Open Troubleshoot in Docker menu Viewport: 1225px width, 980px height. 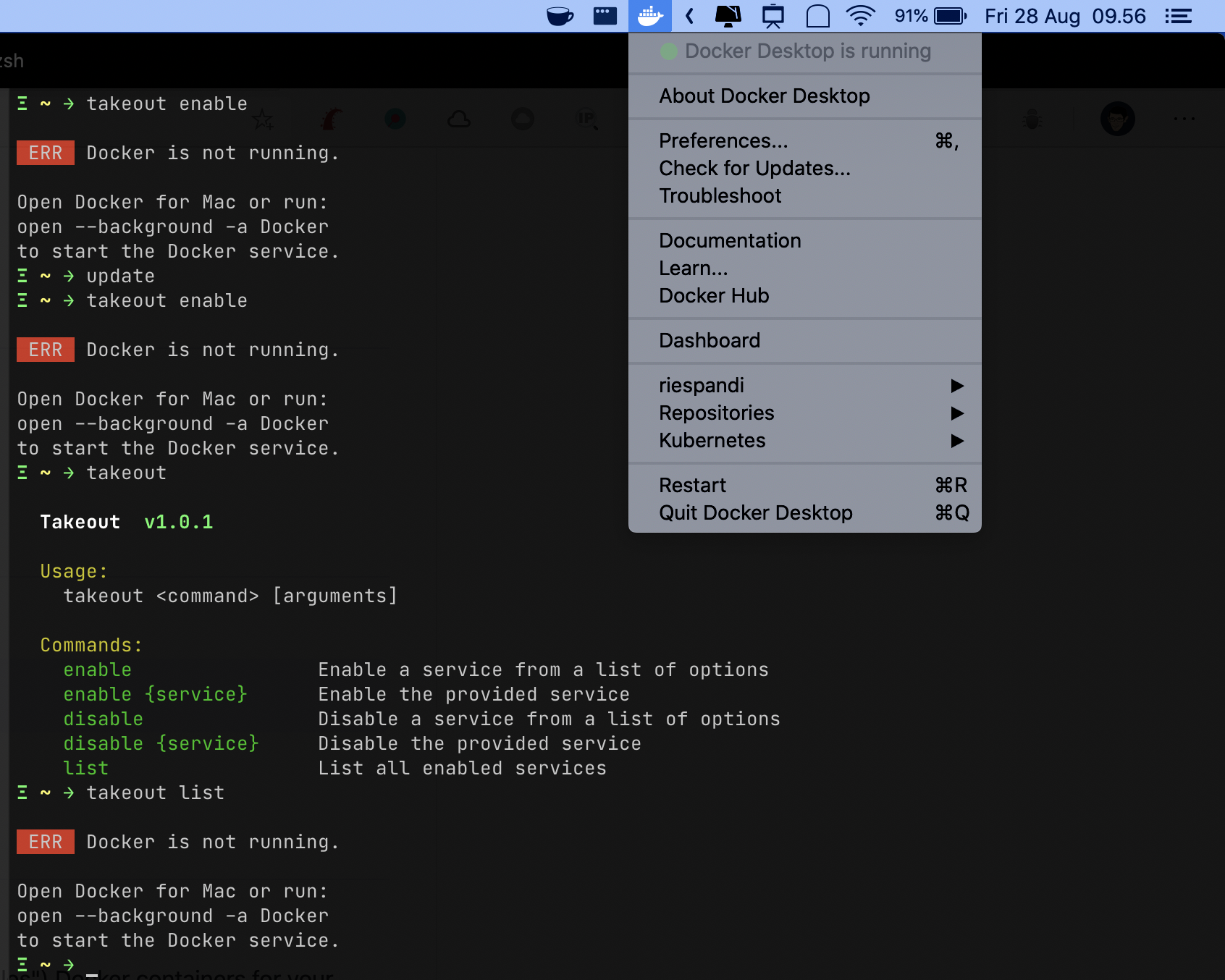[x=805, y=195]
